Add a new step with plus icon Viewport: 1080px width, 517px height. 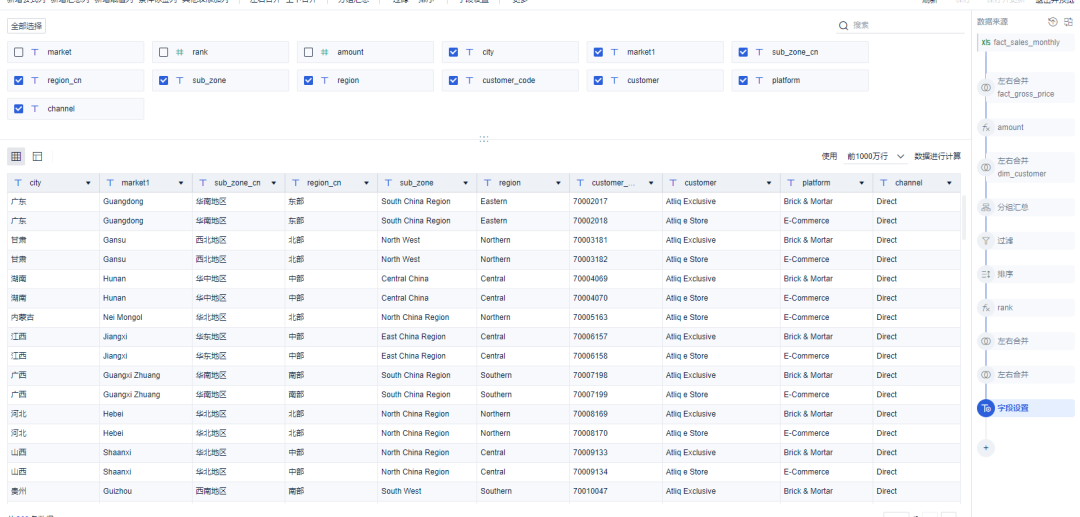pyautogui.click(x=986, y=447)
